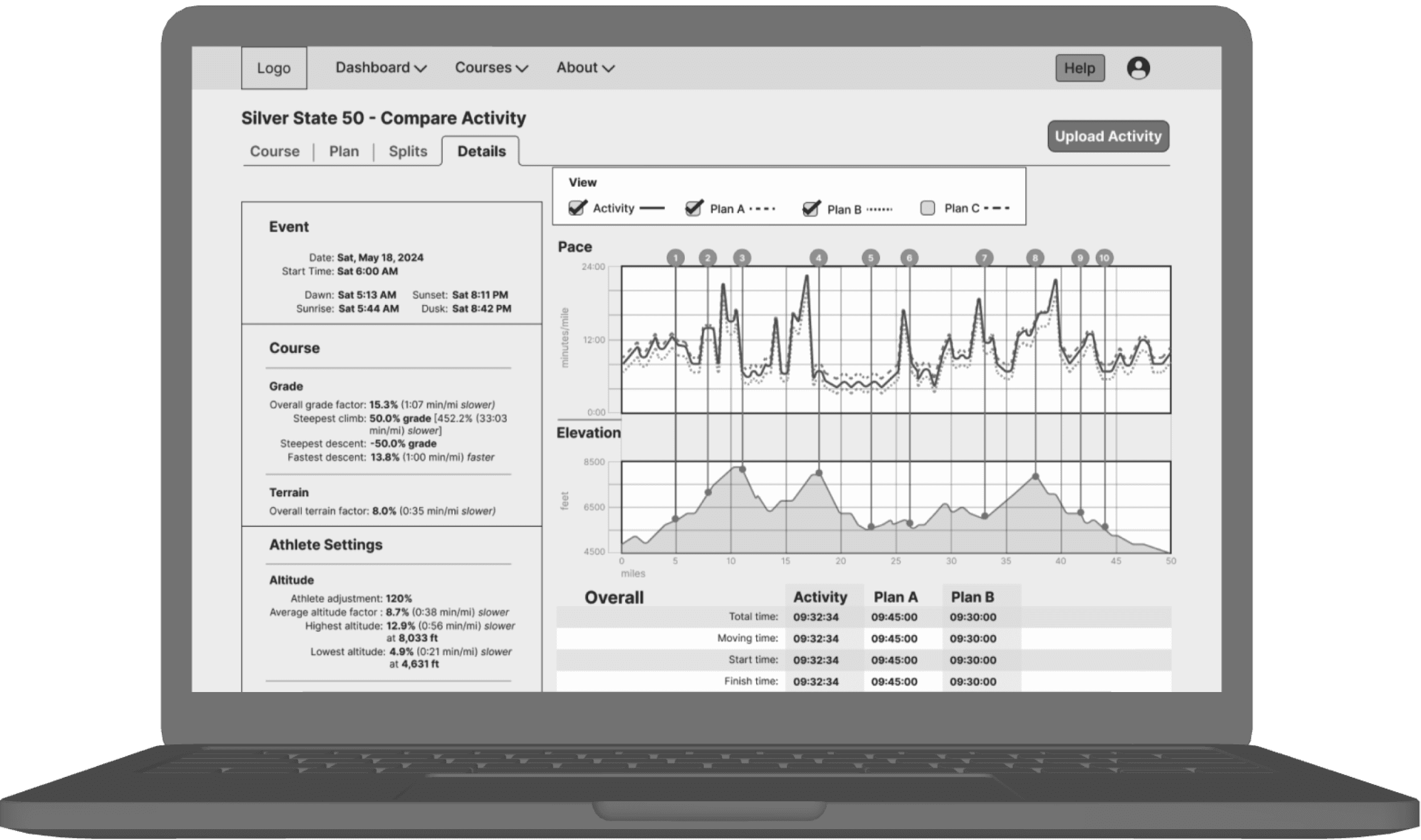Enable the Plan C checkbox
Viewport: 1421px width, 840px height.
click(927, 208)
